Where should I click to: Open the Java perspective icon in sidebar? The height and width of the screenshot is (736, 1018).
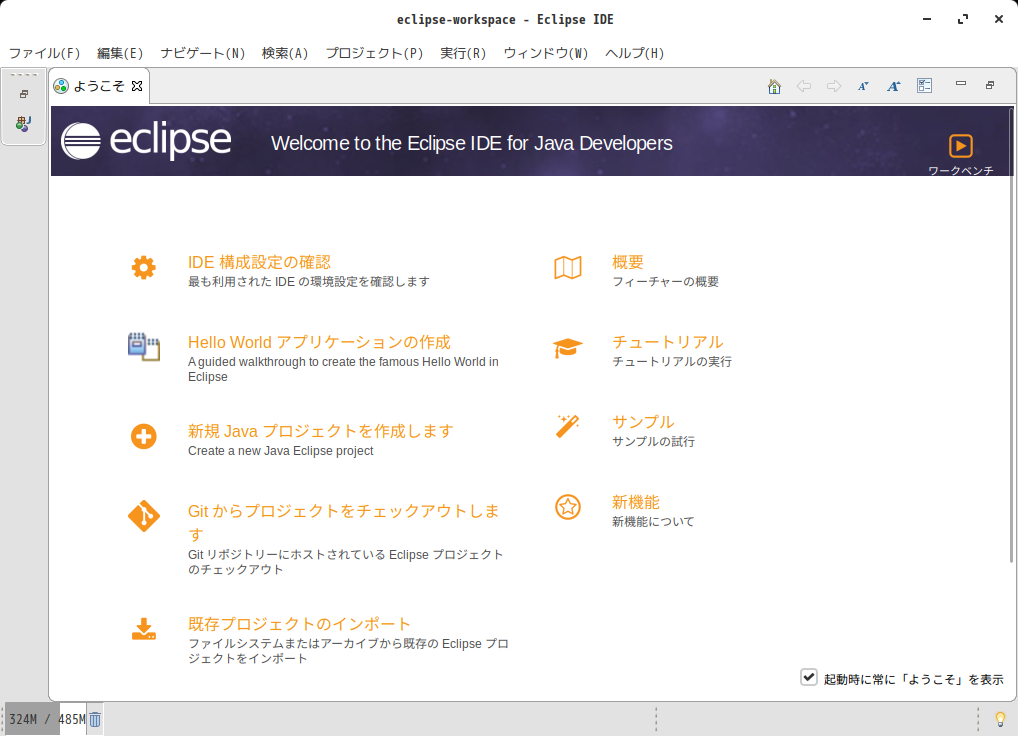point(23,123)
